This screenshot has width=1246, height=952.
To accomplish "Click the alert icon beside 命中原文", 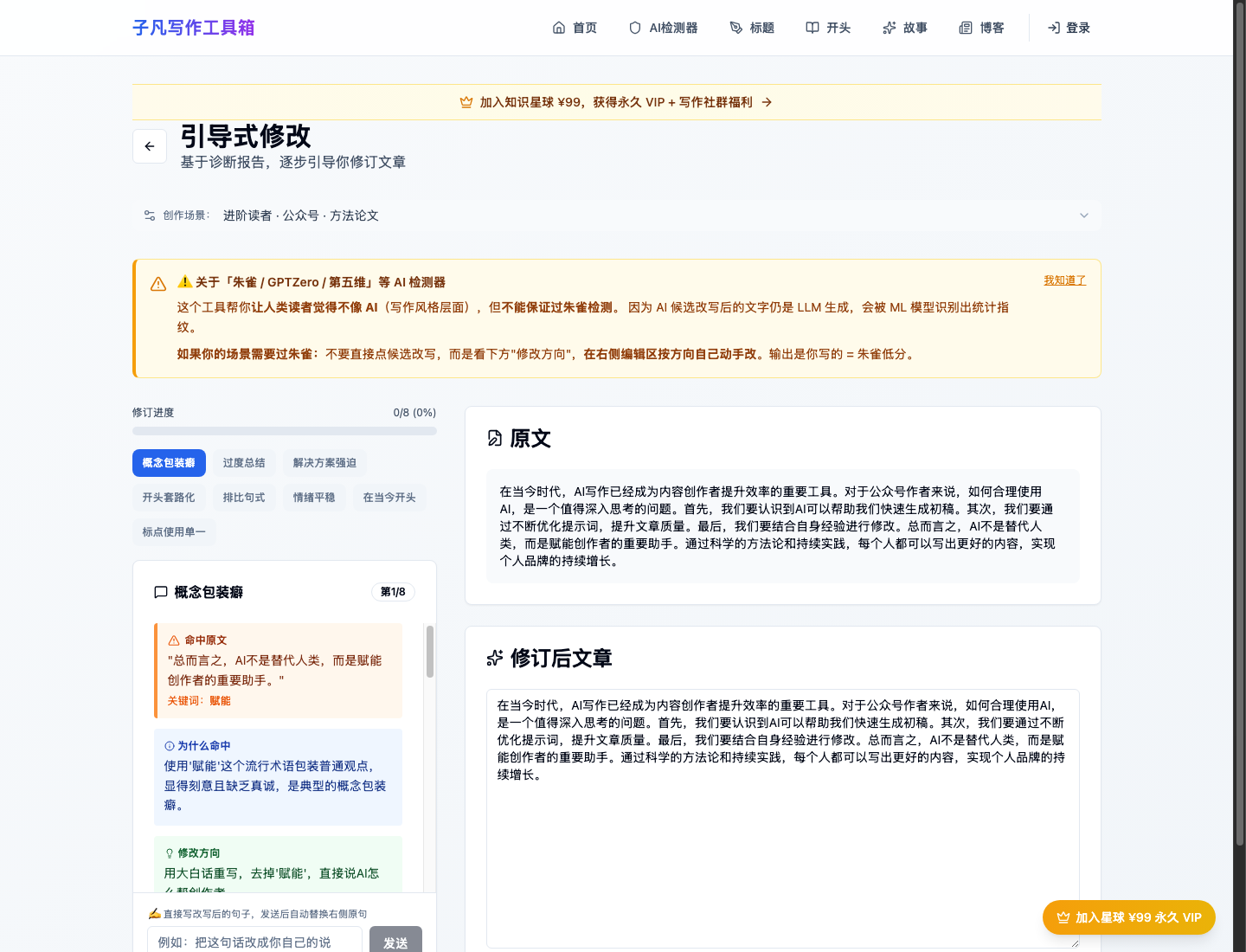I will click(x=174, y=640).
